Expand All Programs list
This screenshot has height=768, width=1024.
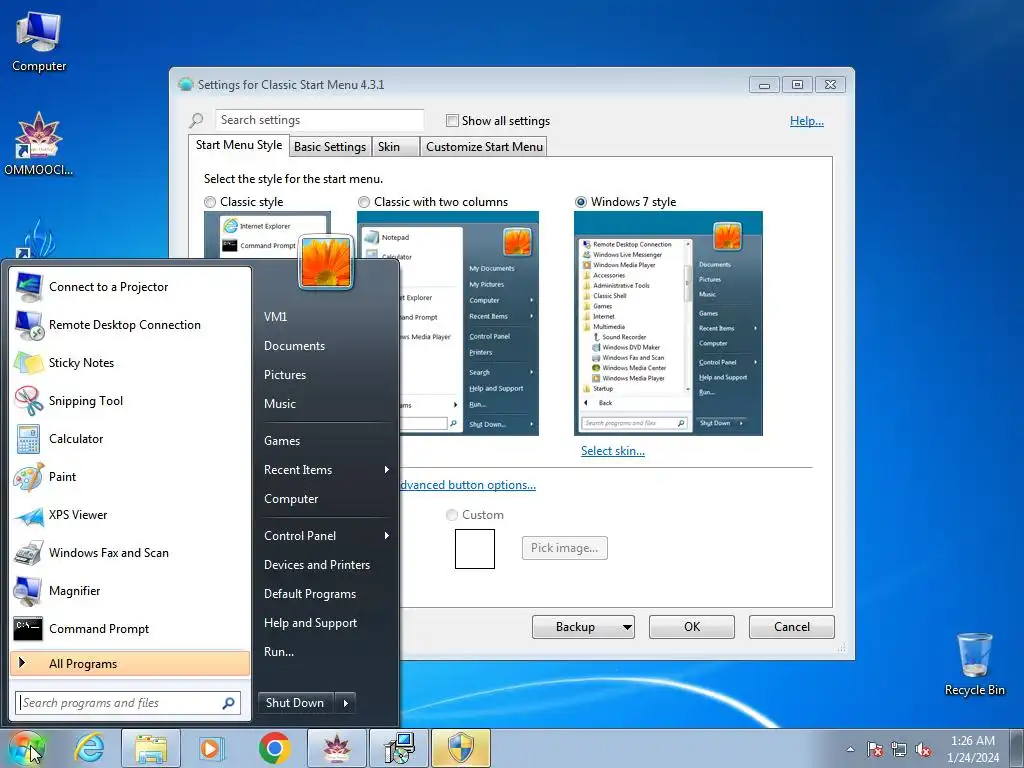130,664
